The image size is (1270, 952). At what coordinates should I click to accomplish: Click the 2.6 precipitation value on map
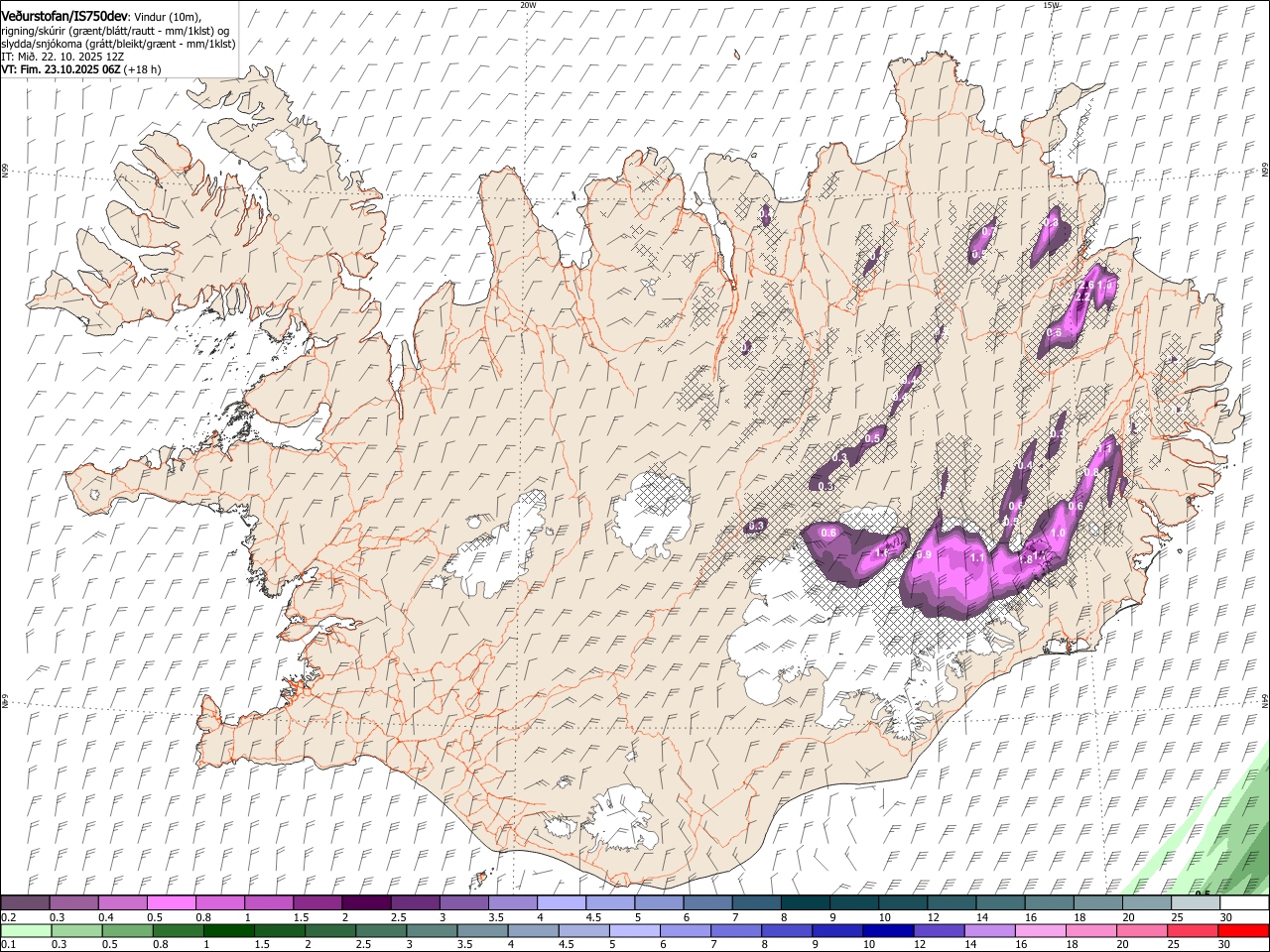[1085, 286]
